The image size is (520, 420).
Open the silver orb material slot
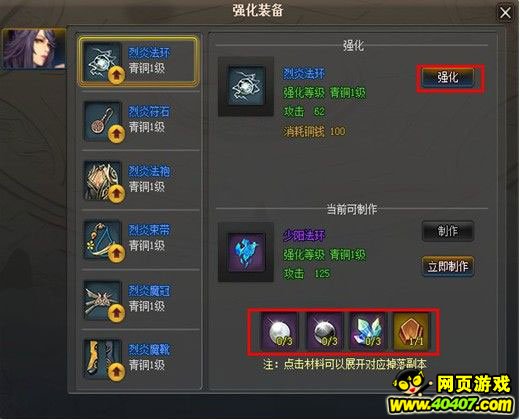pos(325,331)
